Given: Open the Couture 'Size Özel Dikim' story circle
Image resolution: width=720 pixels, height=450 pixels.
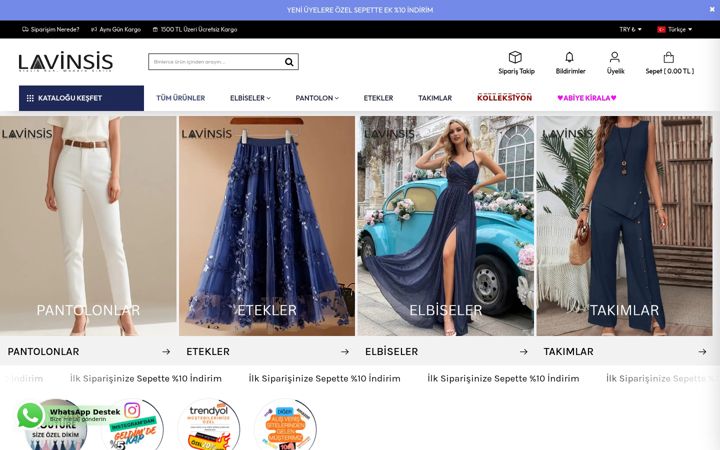Looking at the screenshot, I should (x=57, y=434).
